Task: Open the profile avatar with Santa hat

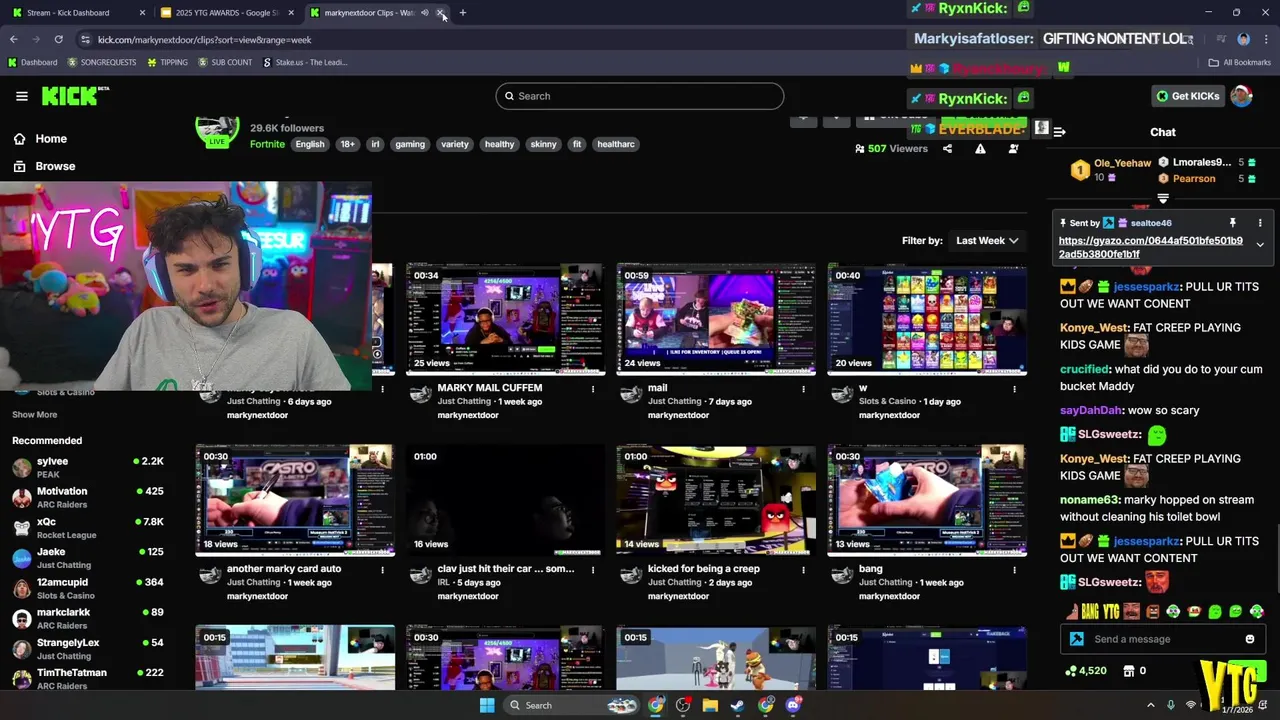Action: (1241, 96)
